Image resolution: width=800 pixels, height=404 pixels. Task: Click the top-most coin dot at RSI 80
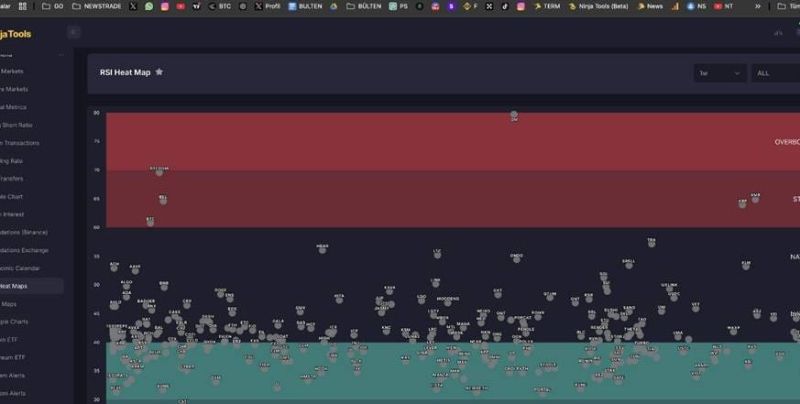click(514, 115)
